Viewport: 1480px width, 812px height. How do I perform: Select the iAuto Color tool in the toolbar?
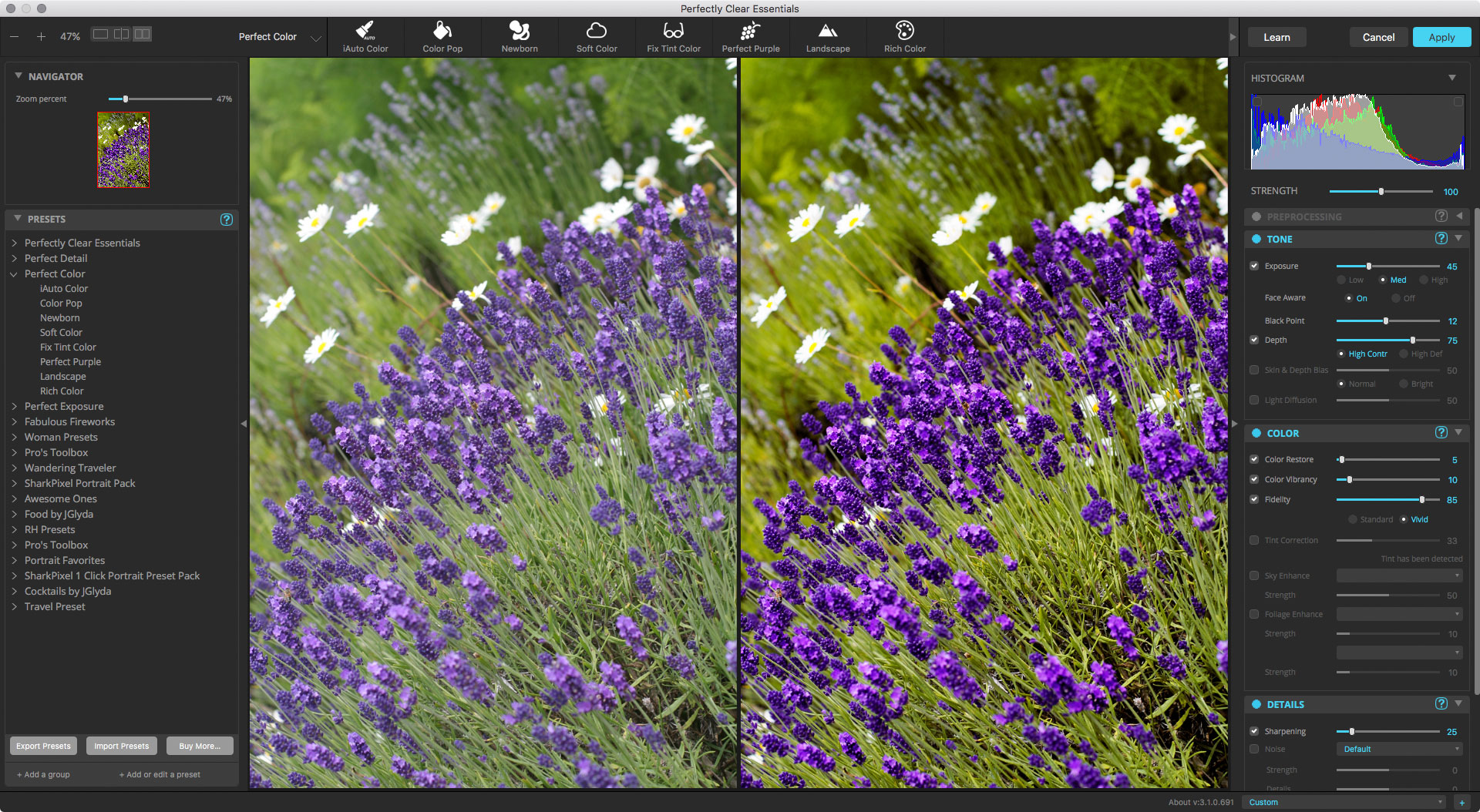click(365, 36)
